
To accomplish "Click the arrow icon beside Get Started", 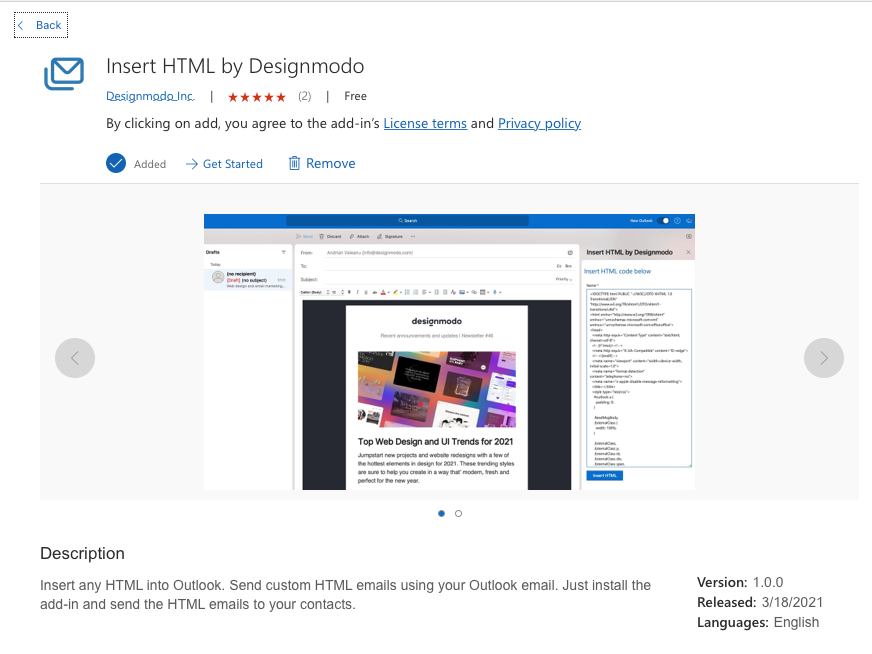I will click(x=192, y=164).
